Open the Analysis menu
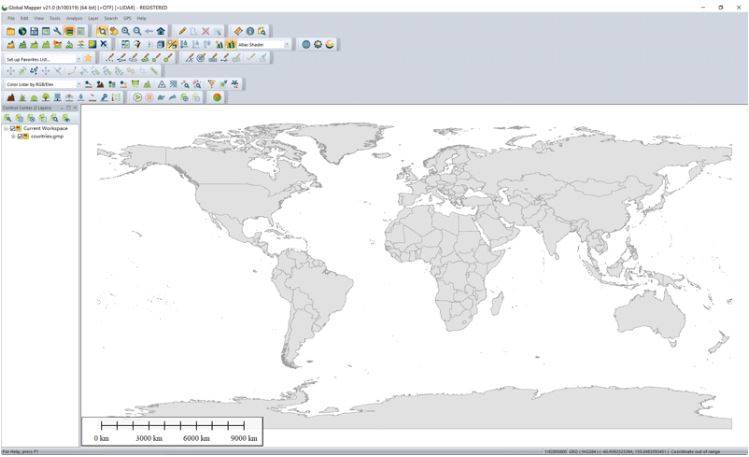Viewport: 749px width, 457px height. point(74,18)
